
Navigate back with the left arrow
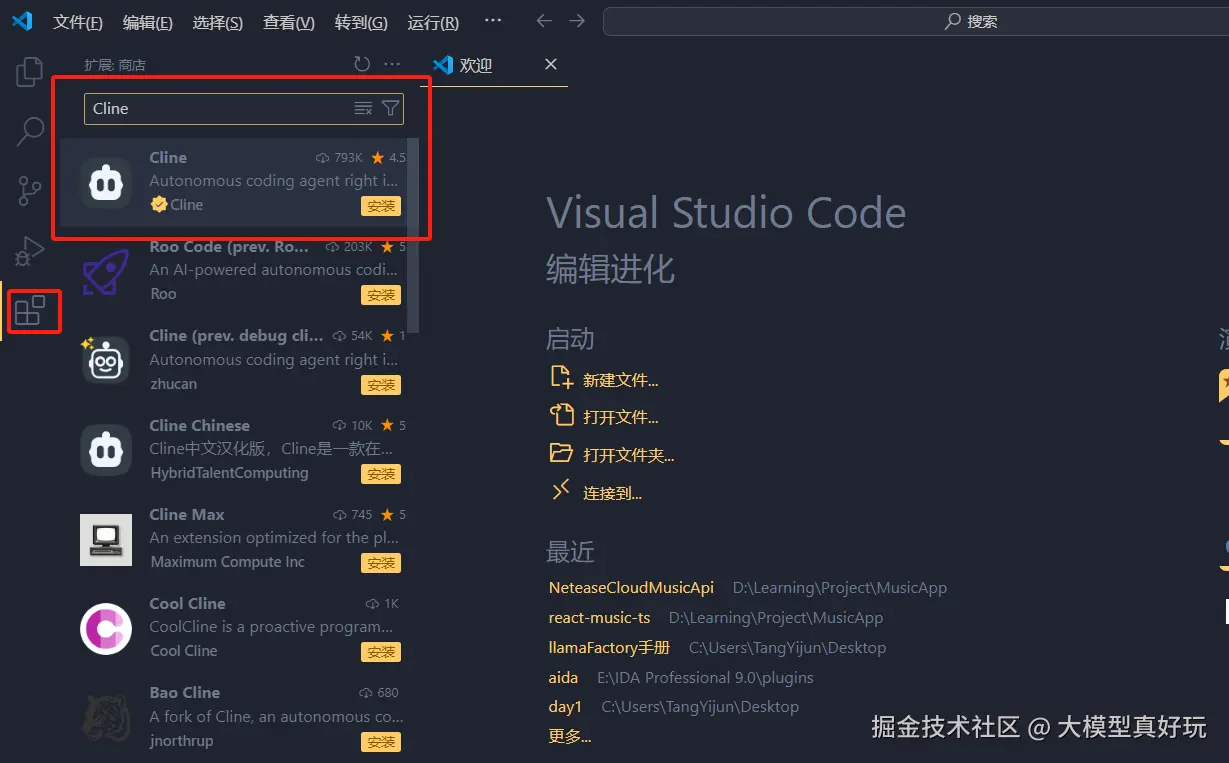[x=544, y=21]
